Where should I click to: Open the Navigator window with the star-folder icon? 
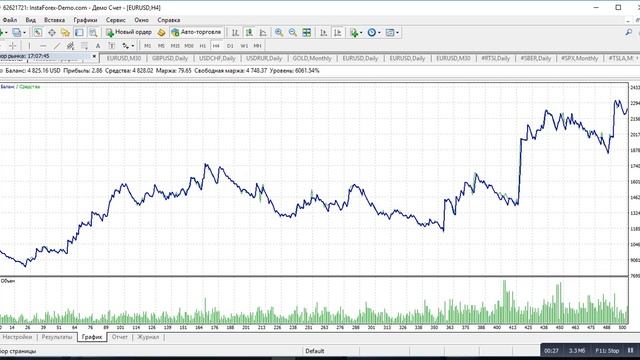pos(65,32)
